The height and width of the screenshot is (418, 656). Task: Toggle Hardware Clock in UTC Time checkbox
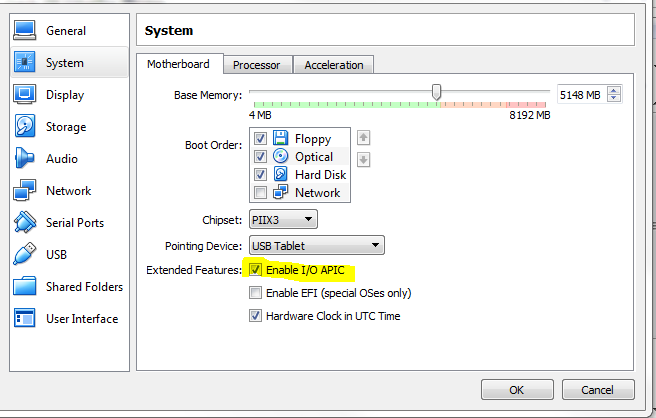tap(255, 315)
